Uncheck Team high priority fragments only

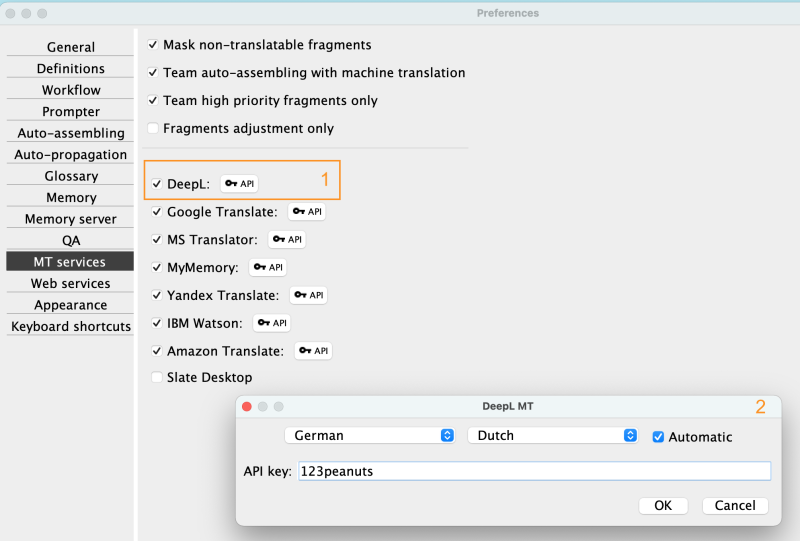tap(153, 101)
